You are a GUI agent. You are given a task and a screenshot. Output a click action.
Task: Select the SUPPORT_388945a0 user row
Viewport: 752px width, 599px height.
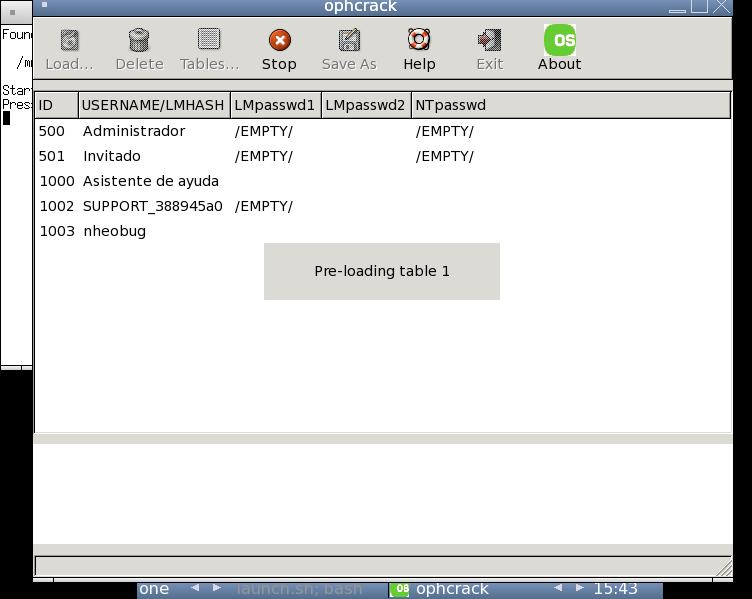tap(383, 206)
